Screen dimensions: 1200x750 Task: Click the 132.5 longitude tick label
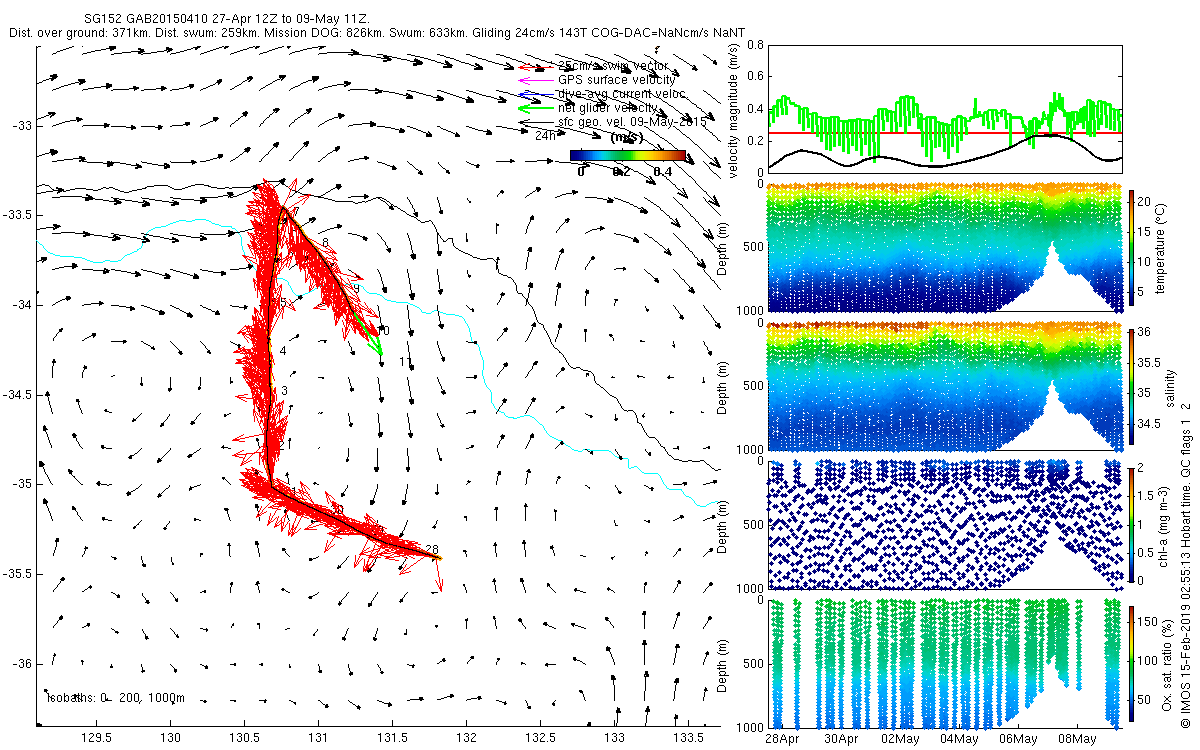(540, 739)
